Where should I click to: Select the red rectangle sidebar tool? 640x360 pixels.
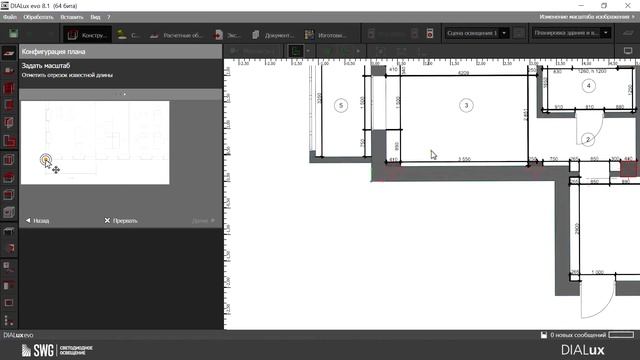click(x=9, y=303)
